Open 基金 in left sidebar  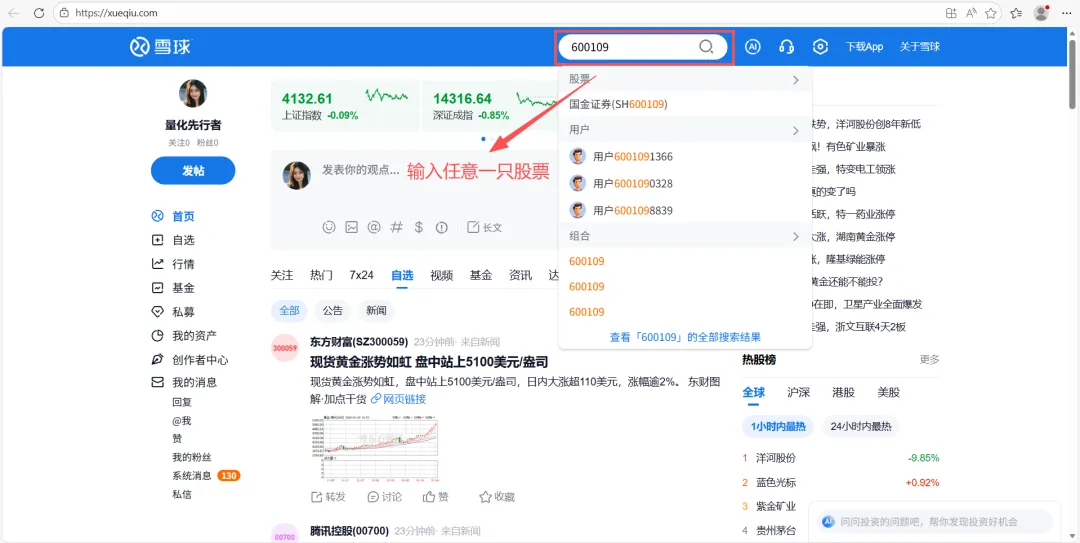(173, 288)
